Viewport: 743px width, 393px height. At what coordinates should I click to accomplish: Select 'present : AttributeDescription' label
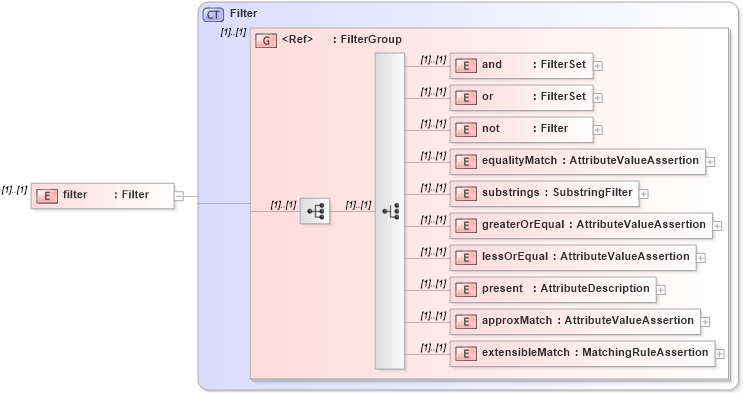pos(566,288)
